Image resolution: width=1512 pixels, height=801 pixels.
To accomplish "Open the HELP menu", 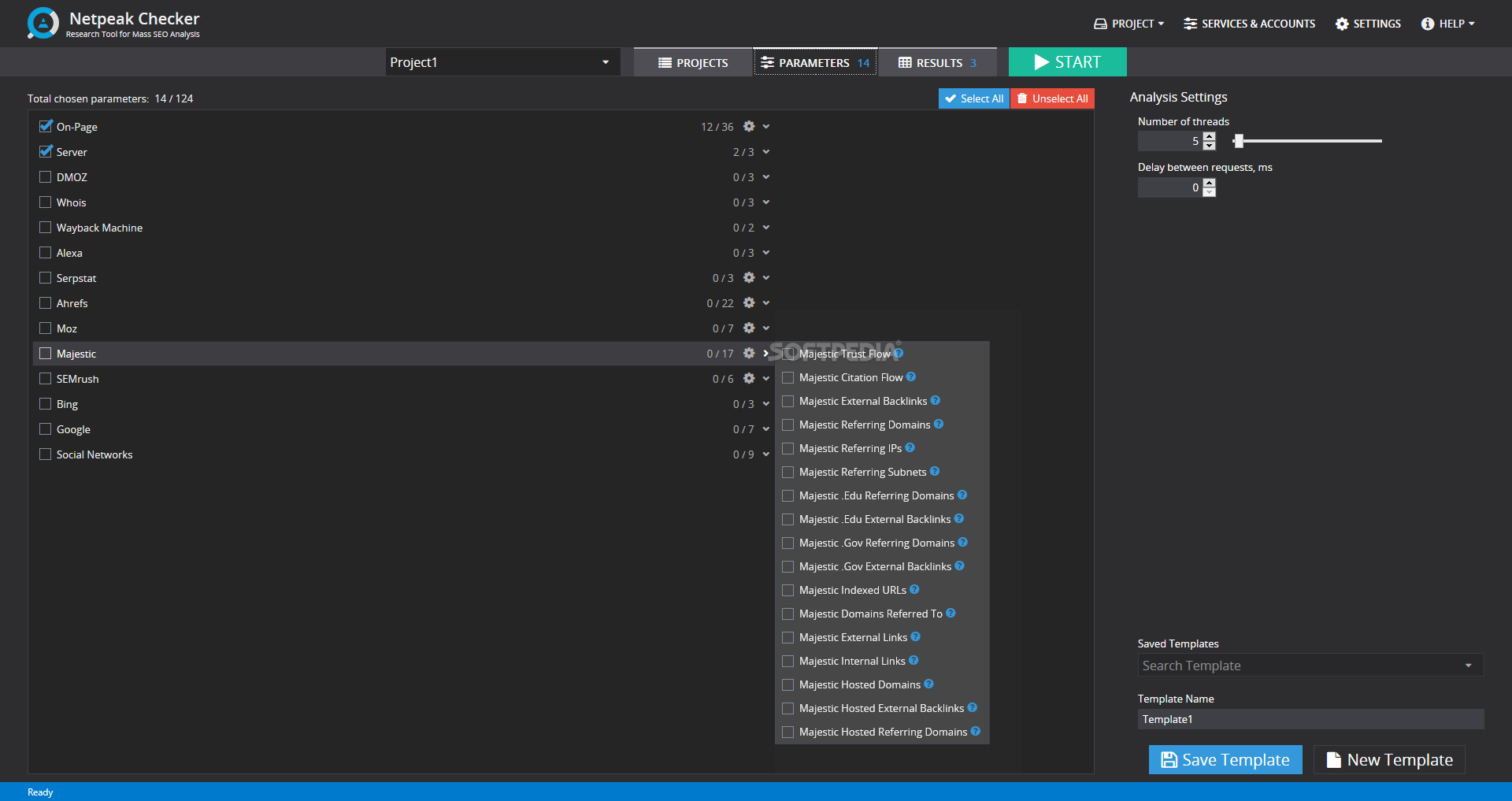I will click(1447, 24).
